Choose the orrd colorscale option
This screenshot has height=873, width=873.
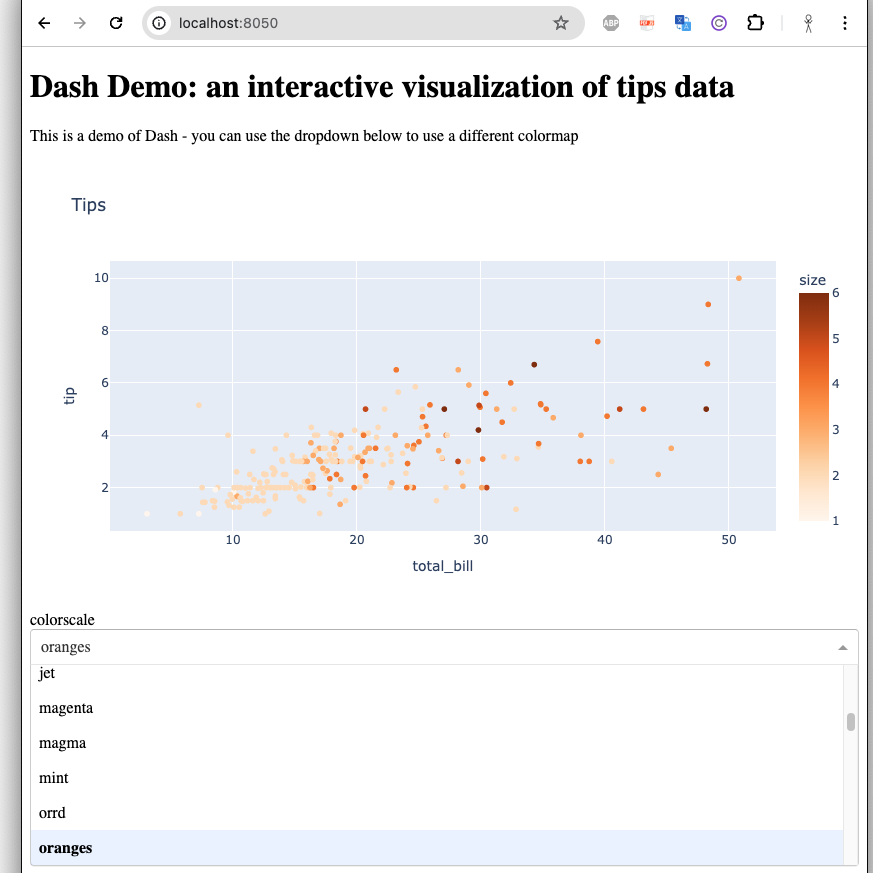pyautogui.click(x=52, y=813)
